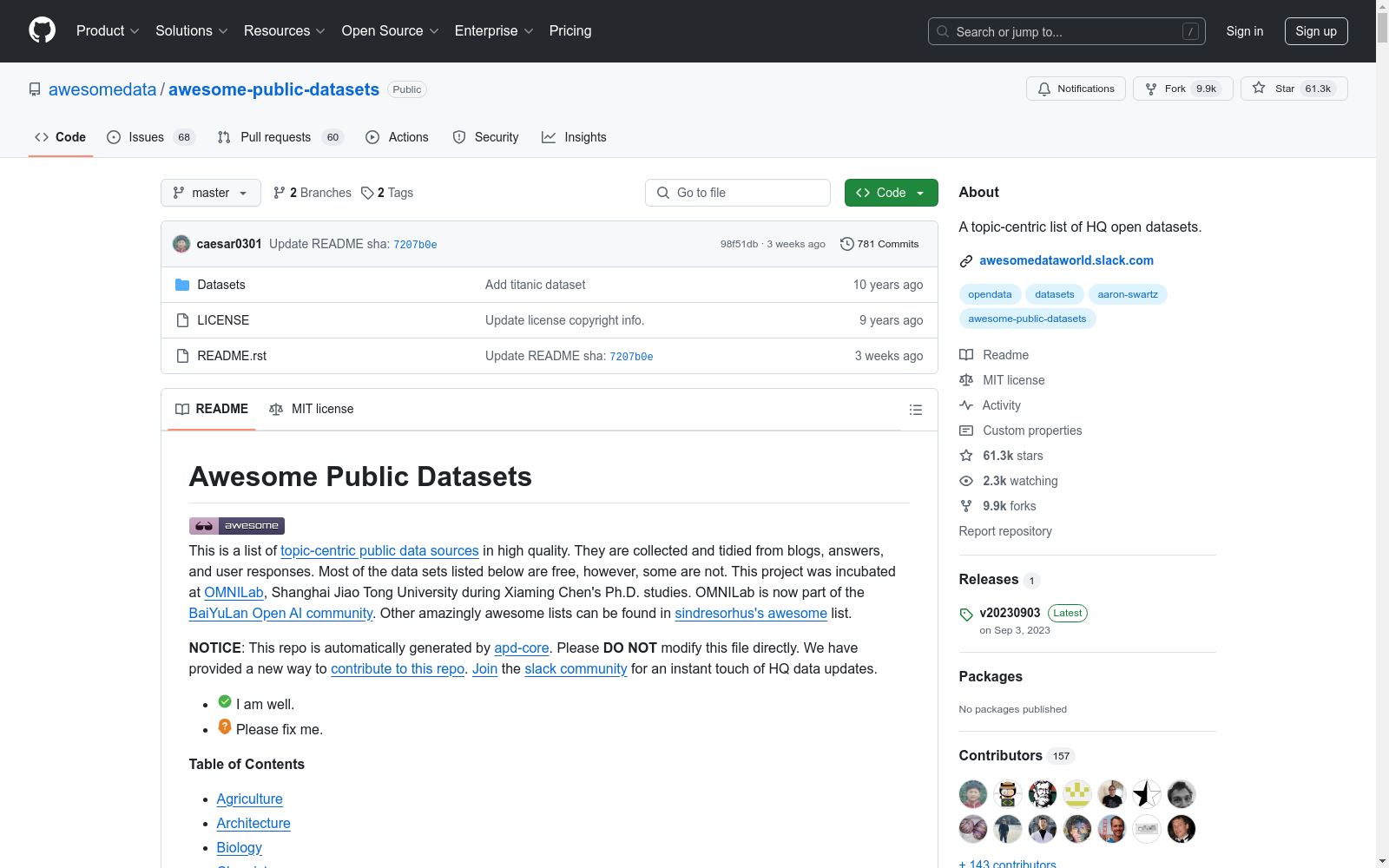Image resolution: width=1389 pixels, height=868 pixels.
Task: Open the apd-core link
Action: point(522,648)
